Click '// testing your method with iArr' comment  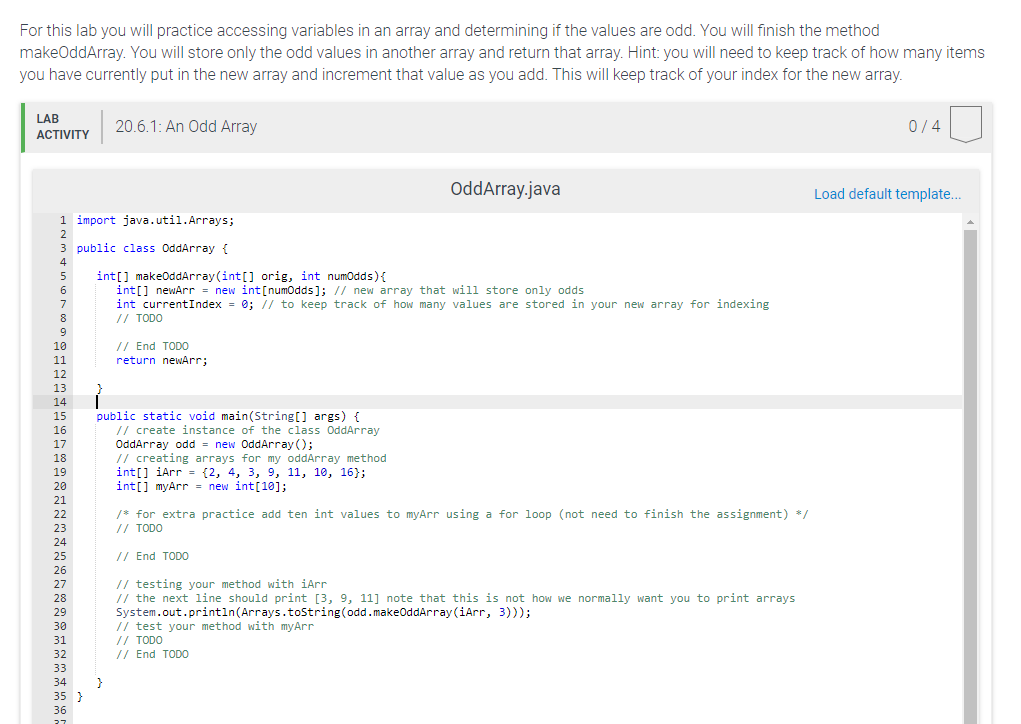pos(221,584)
